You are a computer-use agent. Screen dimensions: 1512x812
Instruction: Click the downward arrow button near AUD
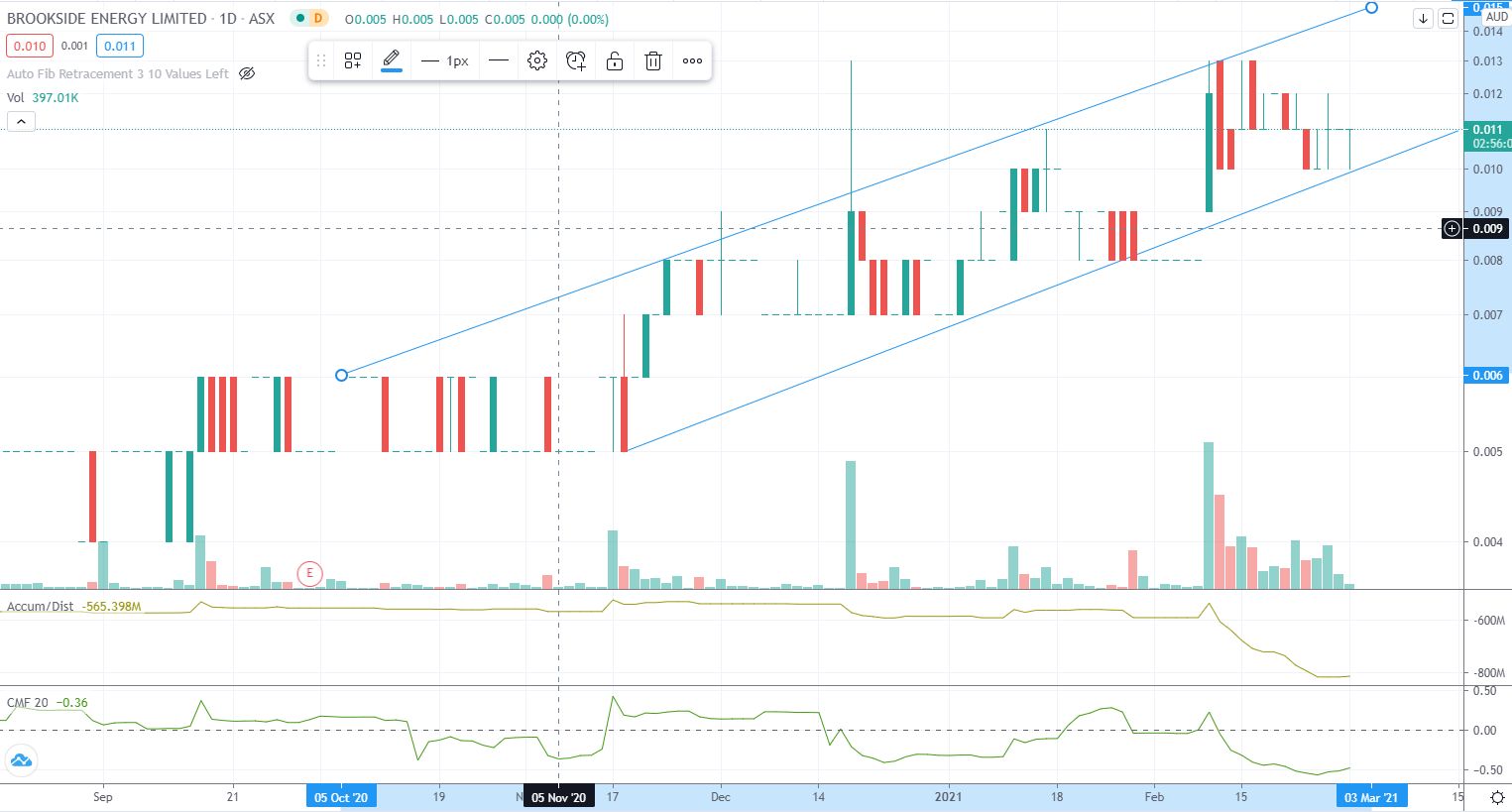tap(1423, 18)
